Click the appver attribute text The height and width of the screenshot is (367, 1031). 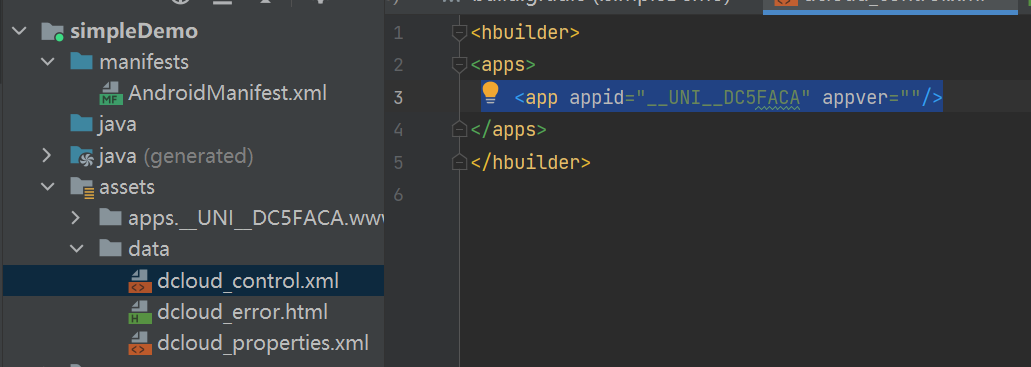click(855, 98)
